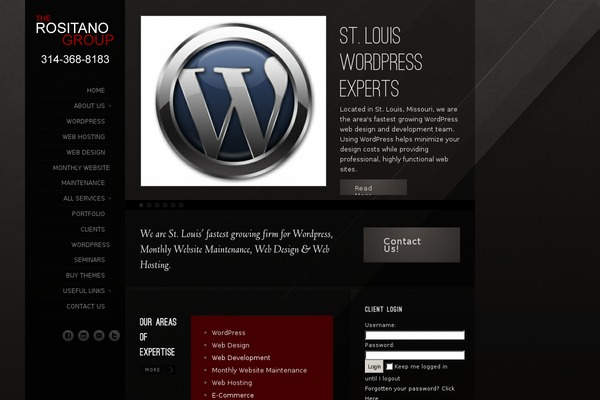Click the large Contact Us! button
600x400 pixels.
coord(411,245)
